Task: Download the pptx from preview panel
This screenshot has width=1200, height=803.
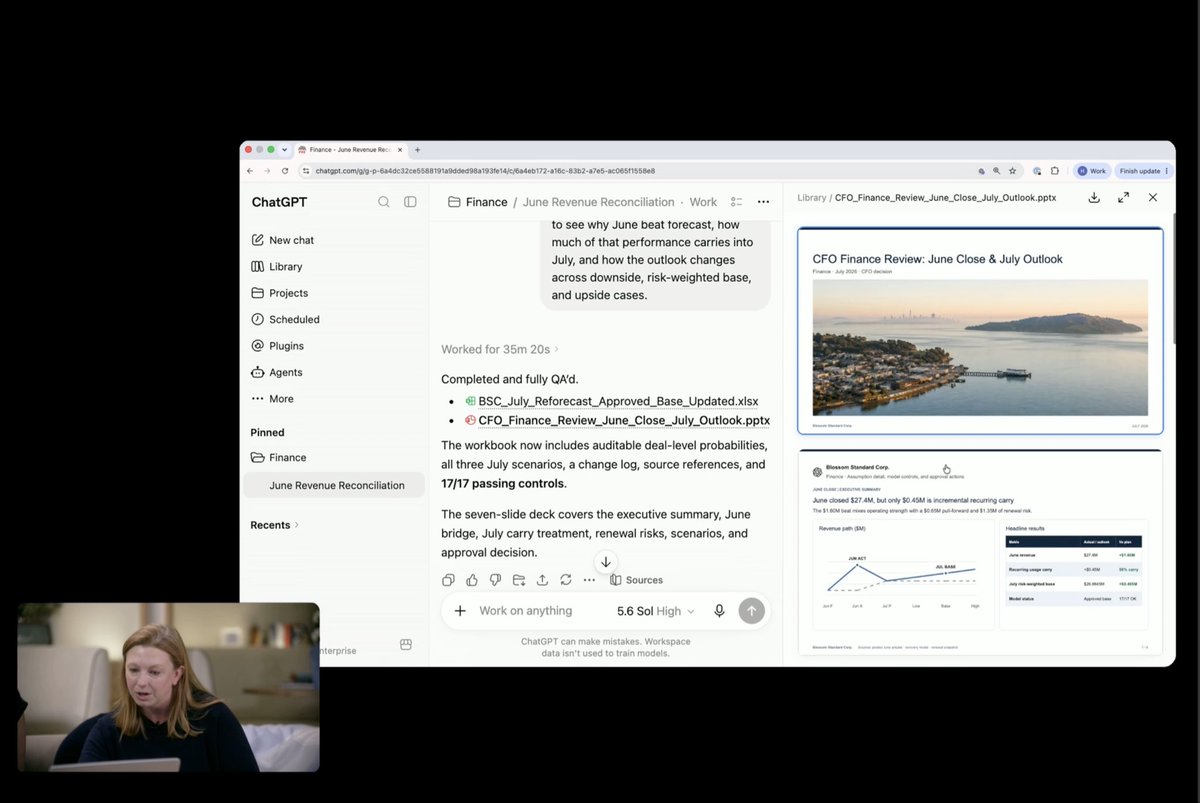Action: pos(1094,198)
